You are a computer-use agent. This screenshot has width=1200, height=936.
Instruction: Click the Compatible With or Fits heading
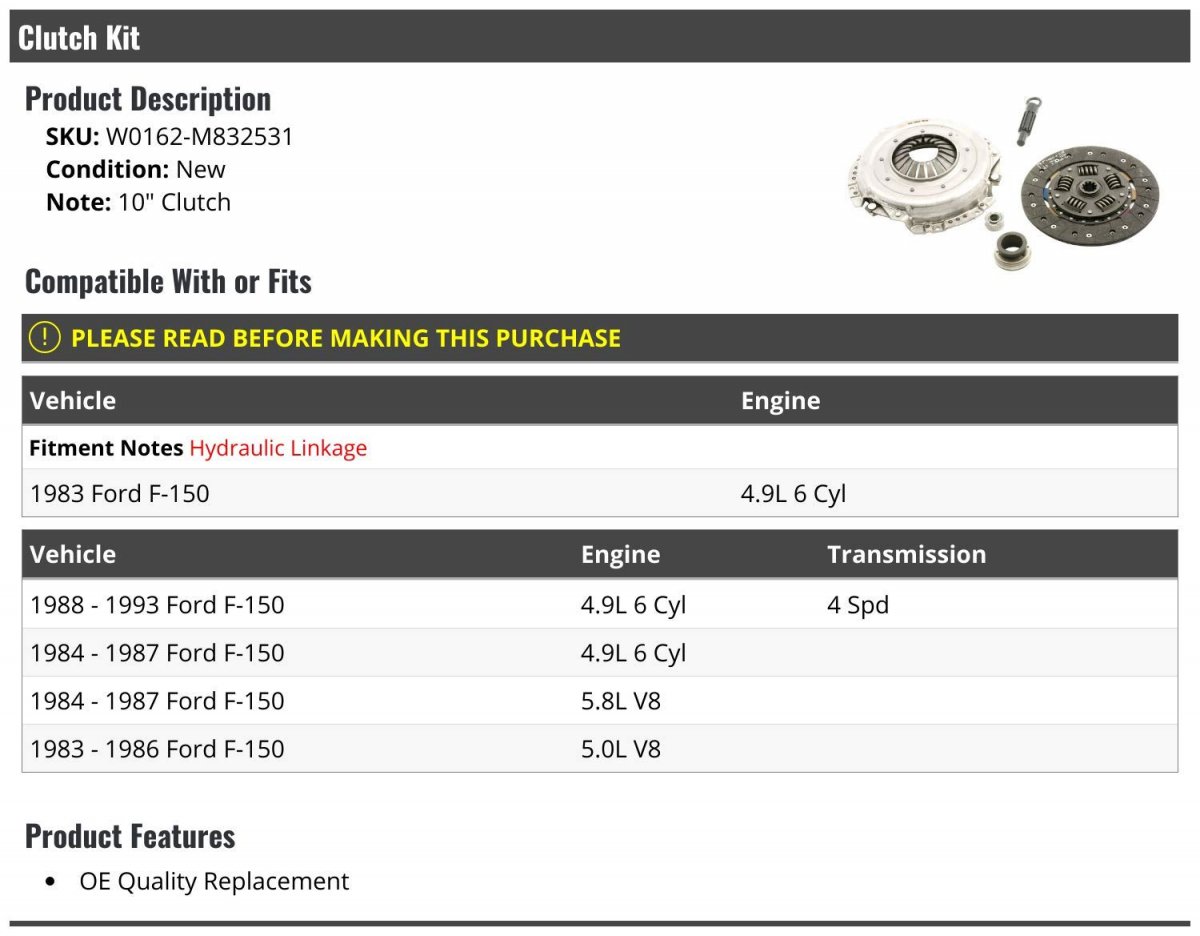click(x=168, y=282)
